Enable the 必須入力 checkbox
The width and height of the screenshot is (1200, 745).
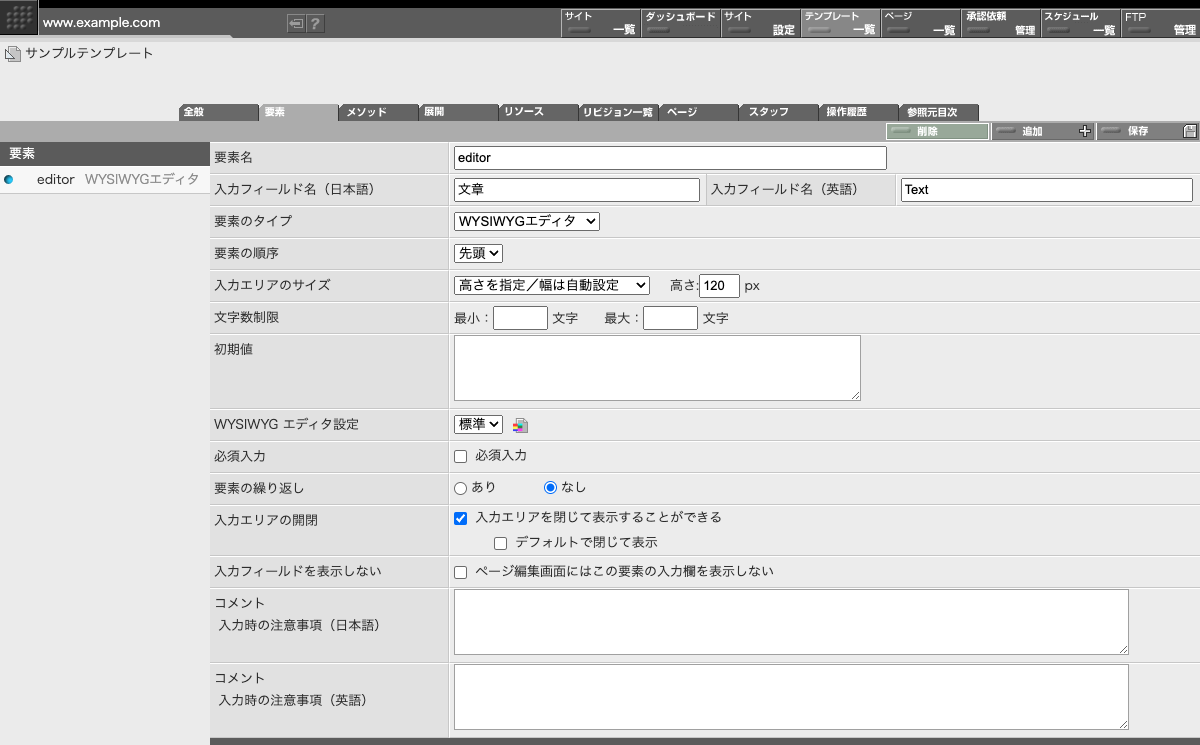(460, 456)
